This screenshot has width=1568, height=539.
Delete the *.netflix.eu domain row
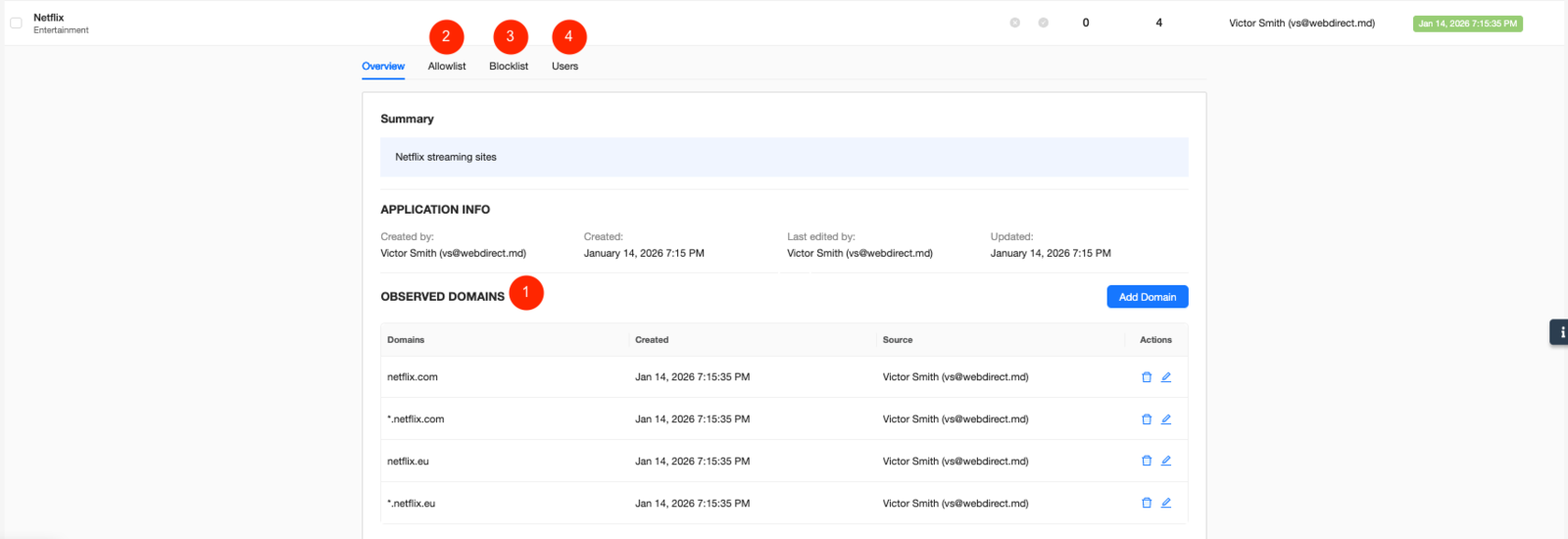(x=1147, y=503)
